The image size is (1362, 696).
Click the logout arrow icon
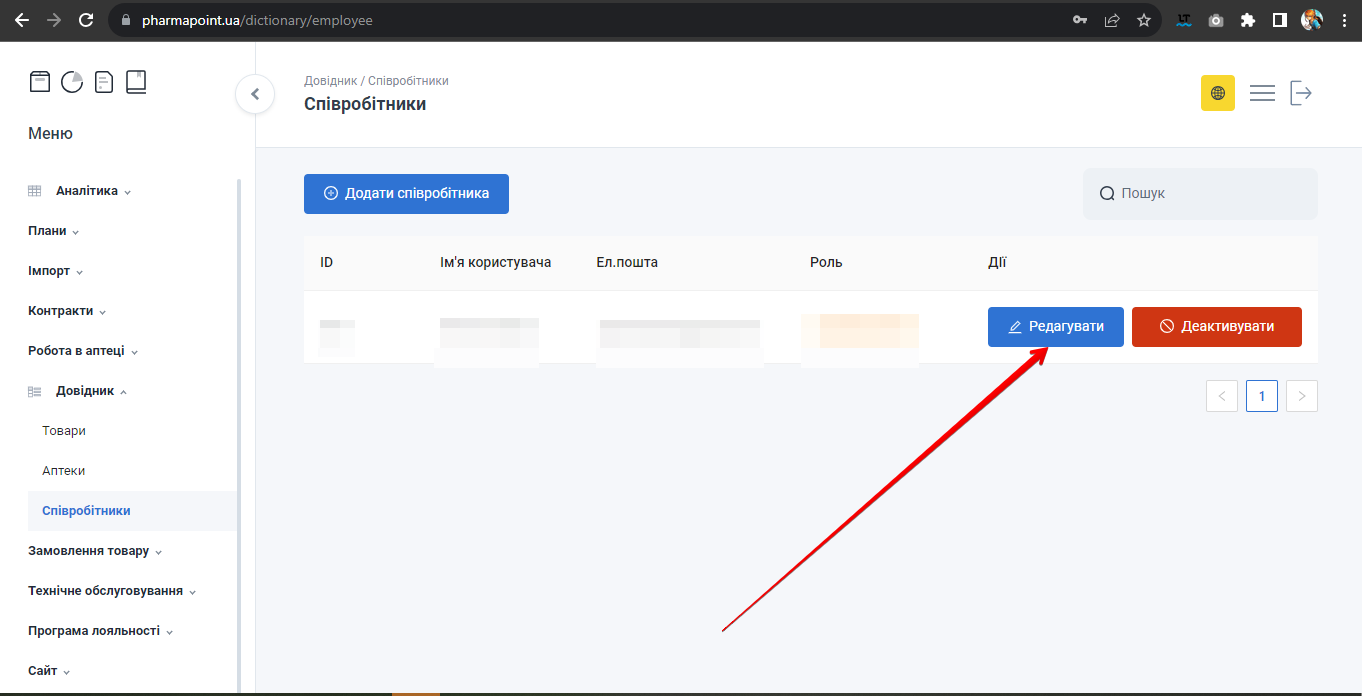(x=1301, y=93)
